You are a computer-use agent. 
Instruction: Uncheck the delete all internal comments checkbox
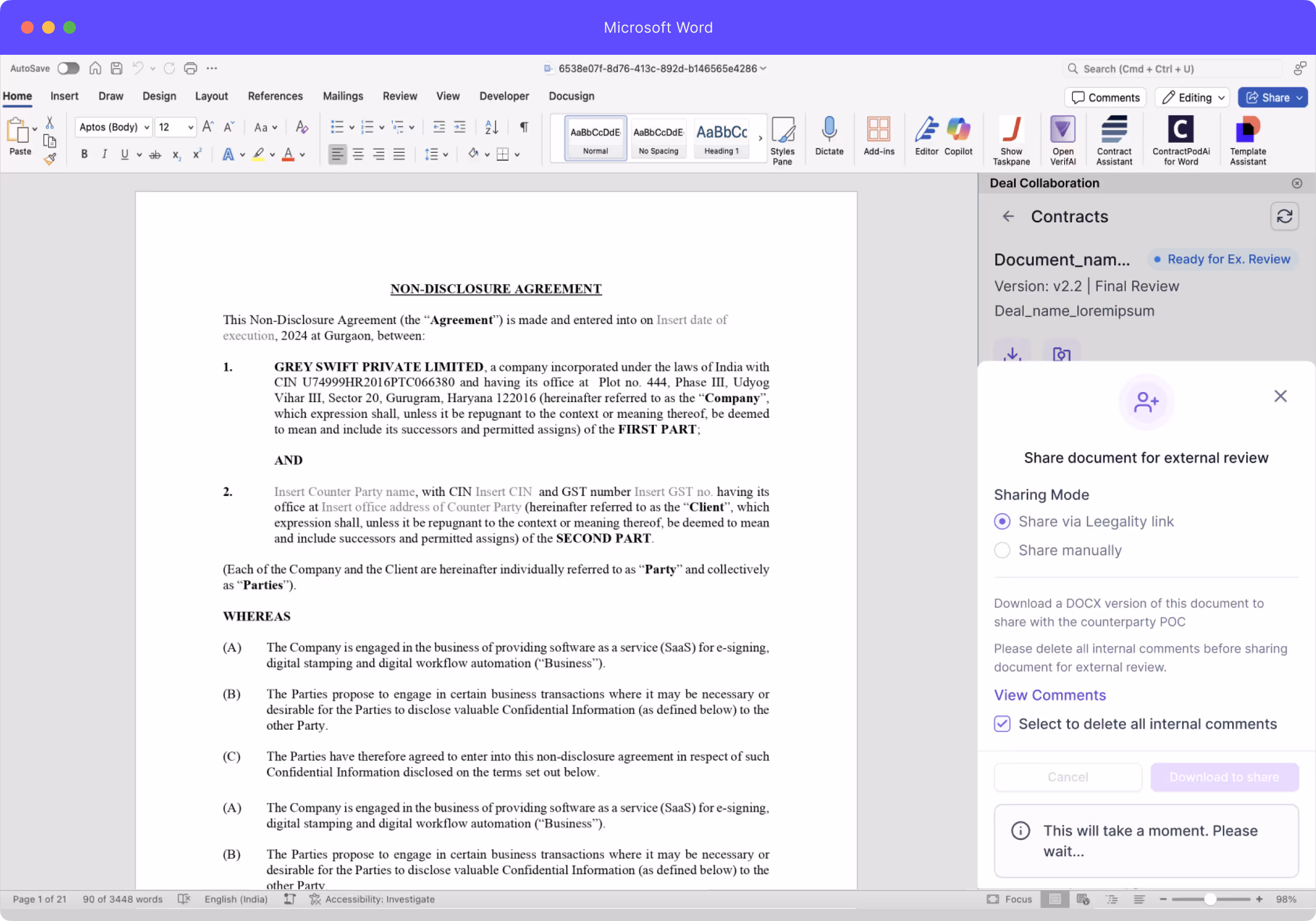click(x=1002, y=724)
